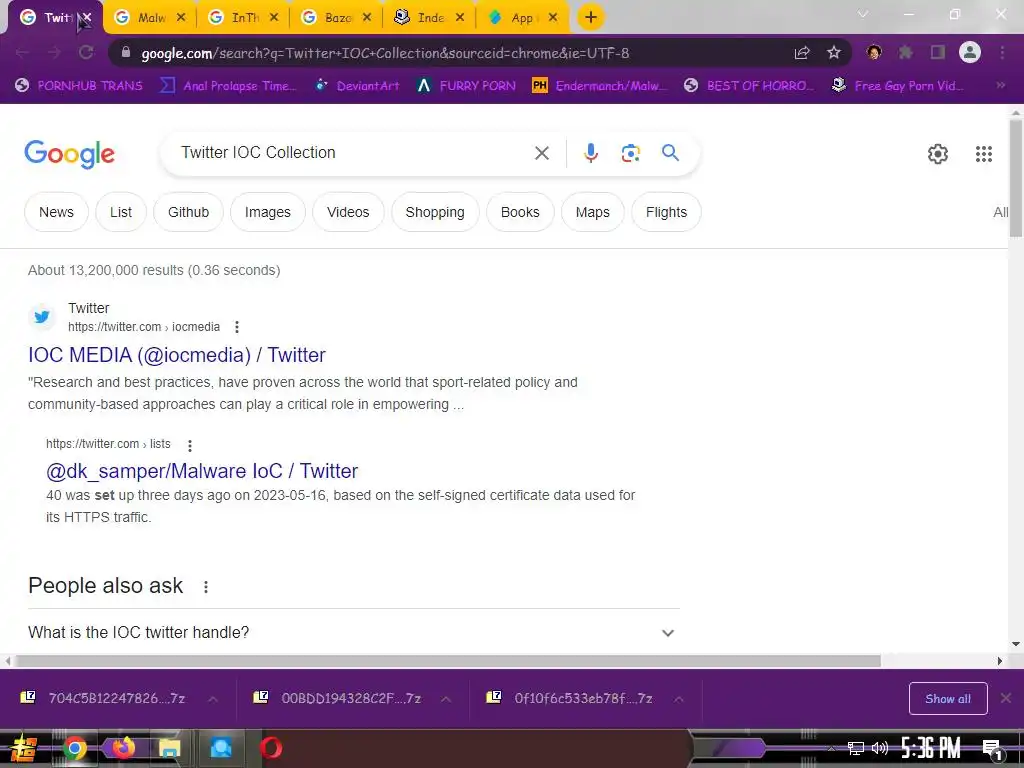Switch to the Baza tab
The width and height of the screenshot is (1024, 768).
(x=336, y=18)
